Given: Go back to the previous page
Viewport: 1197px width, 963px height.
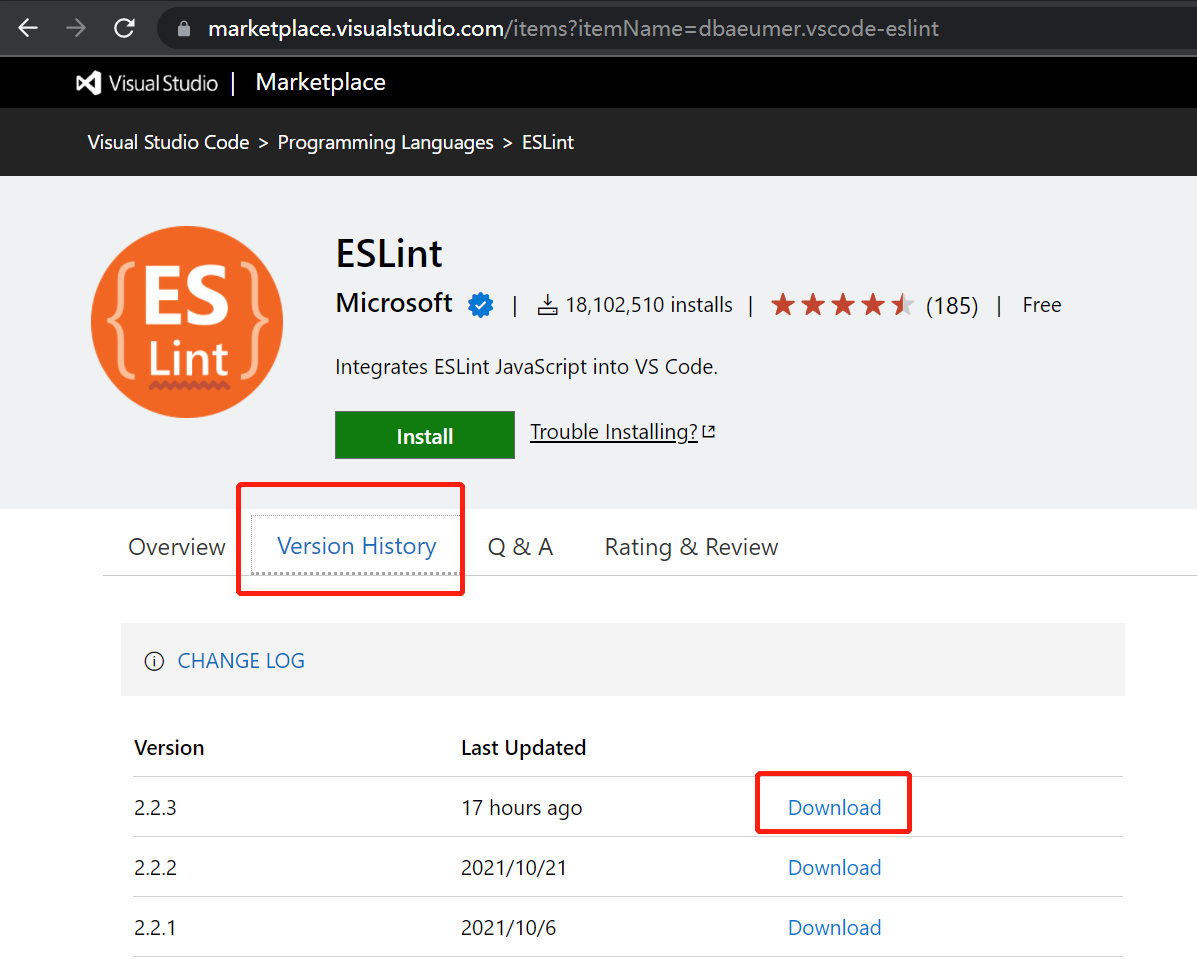Looking at the screenshot, I should click(27, 28).
